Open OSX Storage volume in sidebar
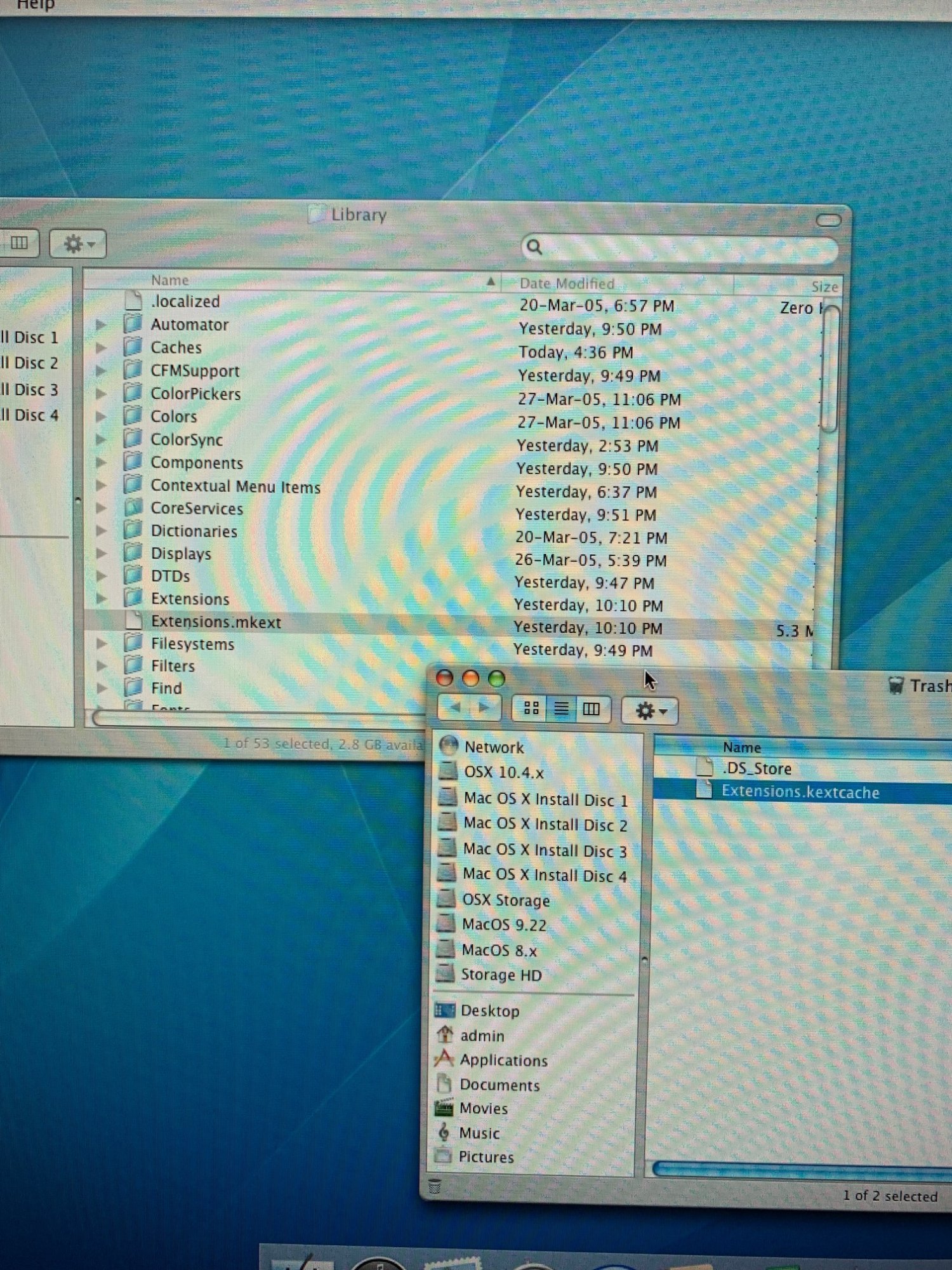The width and height of the screenshot is (952, 1270). (494, 900)
